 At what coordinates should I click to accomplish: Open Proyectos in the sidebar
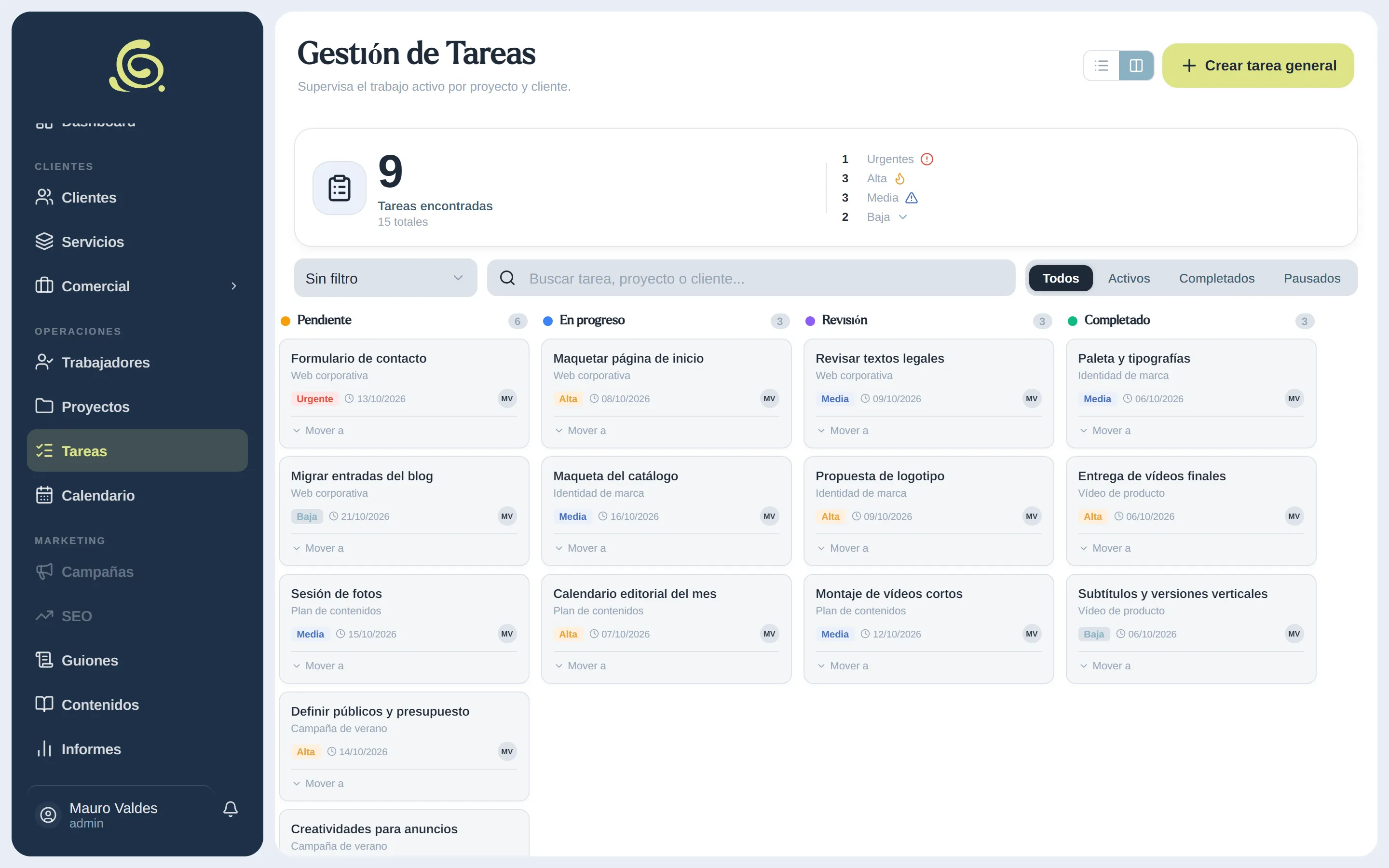137,407
